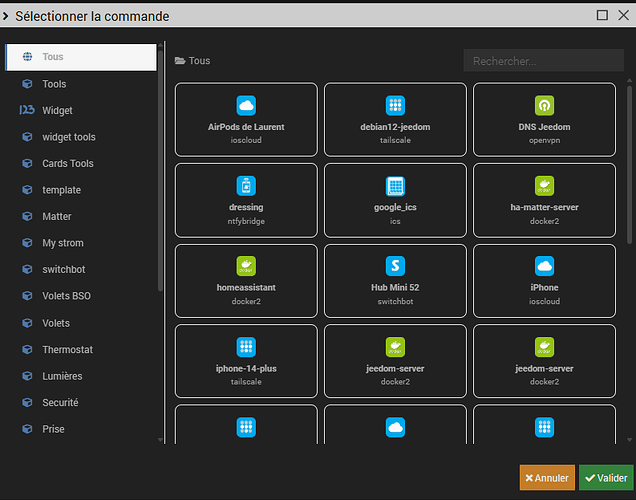Screen dimensions: 636x500
Task: Click the cube icon beside Lumières
Action: tap(27, 376)
